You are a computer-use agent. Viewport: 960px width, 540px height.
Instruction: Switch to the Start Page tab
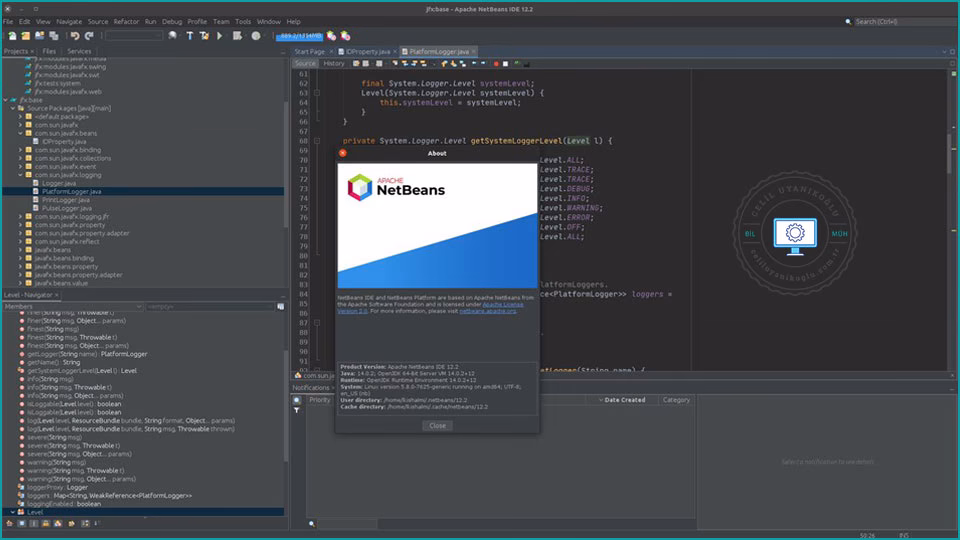309,51
